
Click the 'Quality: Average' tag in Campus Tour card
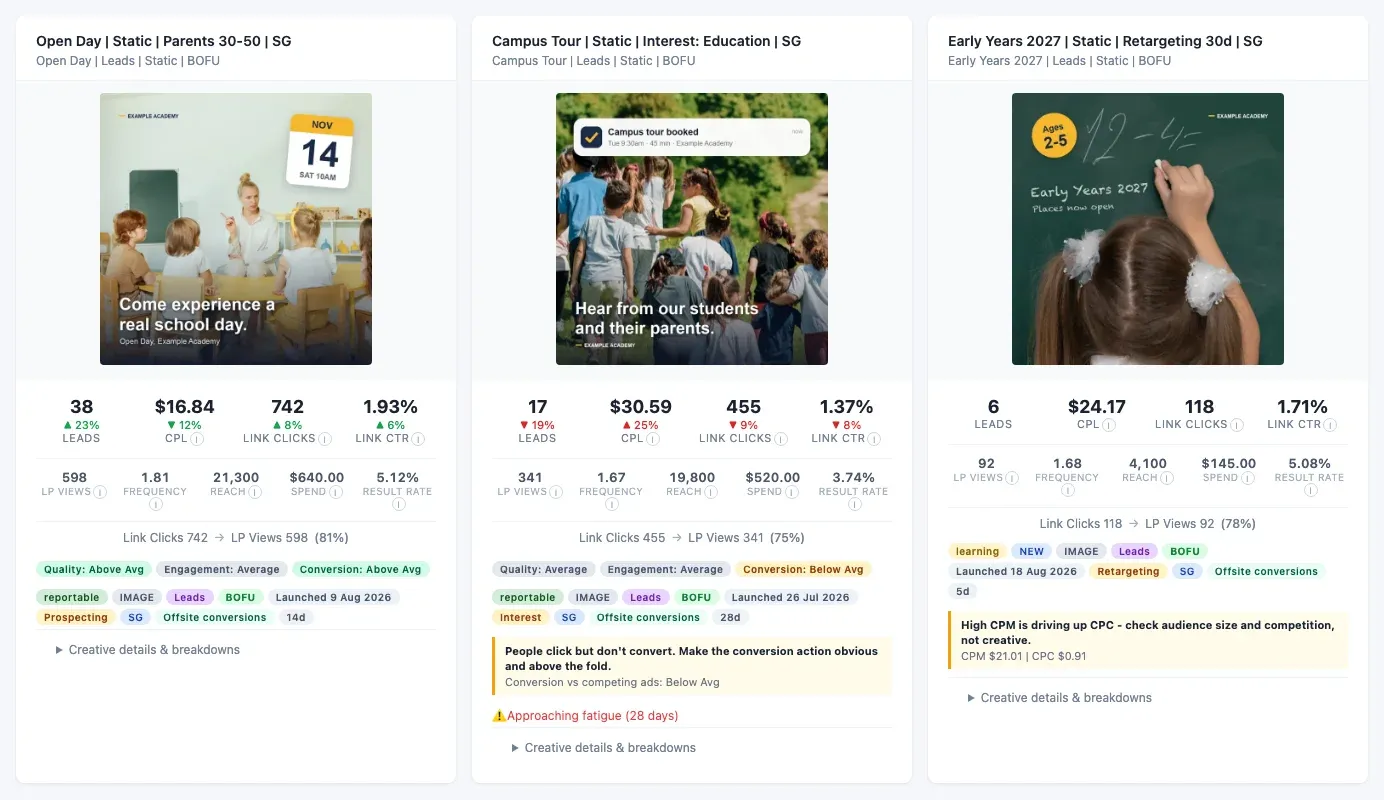[544, 569]
